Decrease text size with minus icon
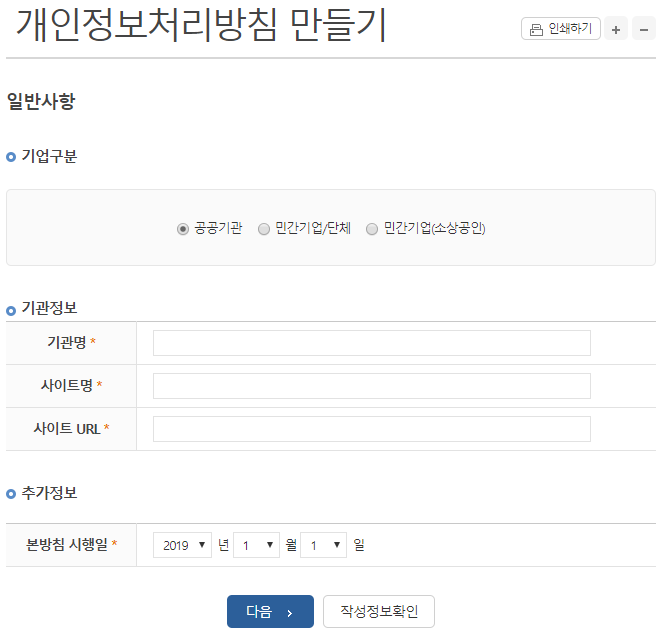662x639 pixels. tap(644, 29)
